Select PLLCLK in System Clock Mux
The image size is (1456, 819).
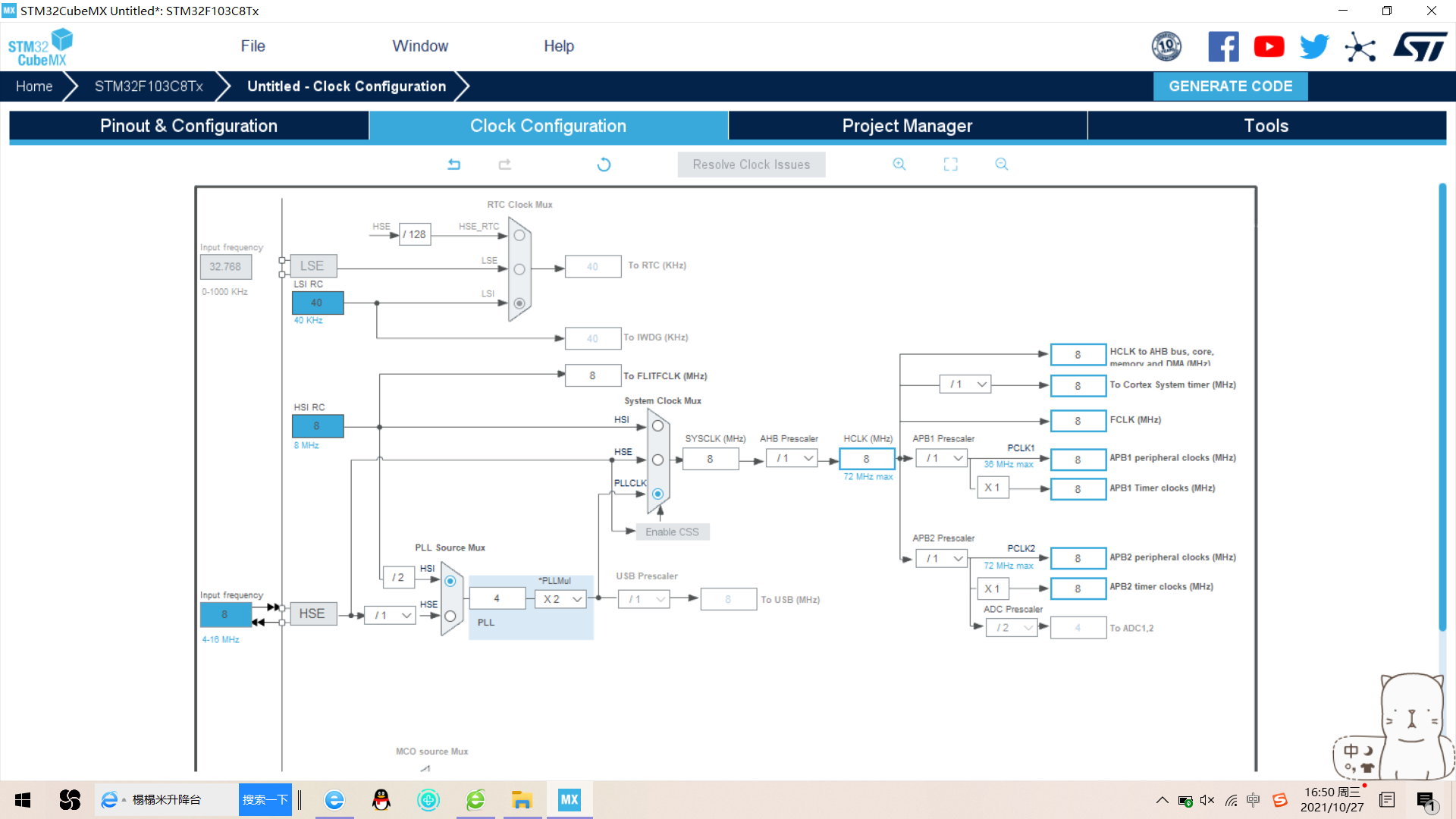tap(658, 494)
